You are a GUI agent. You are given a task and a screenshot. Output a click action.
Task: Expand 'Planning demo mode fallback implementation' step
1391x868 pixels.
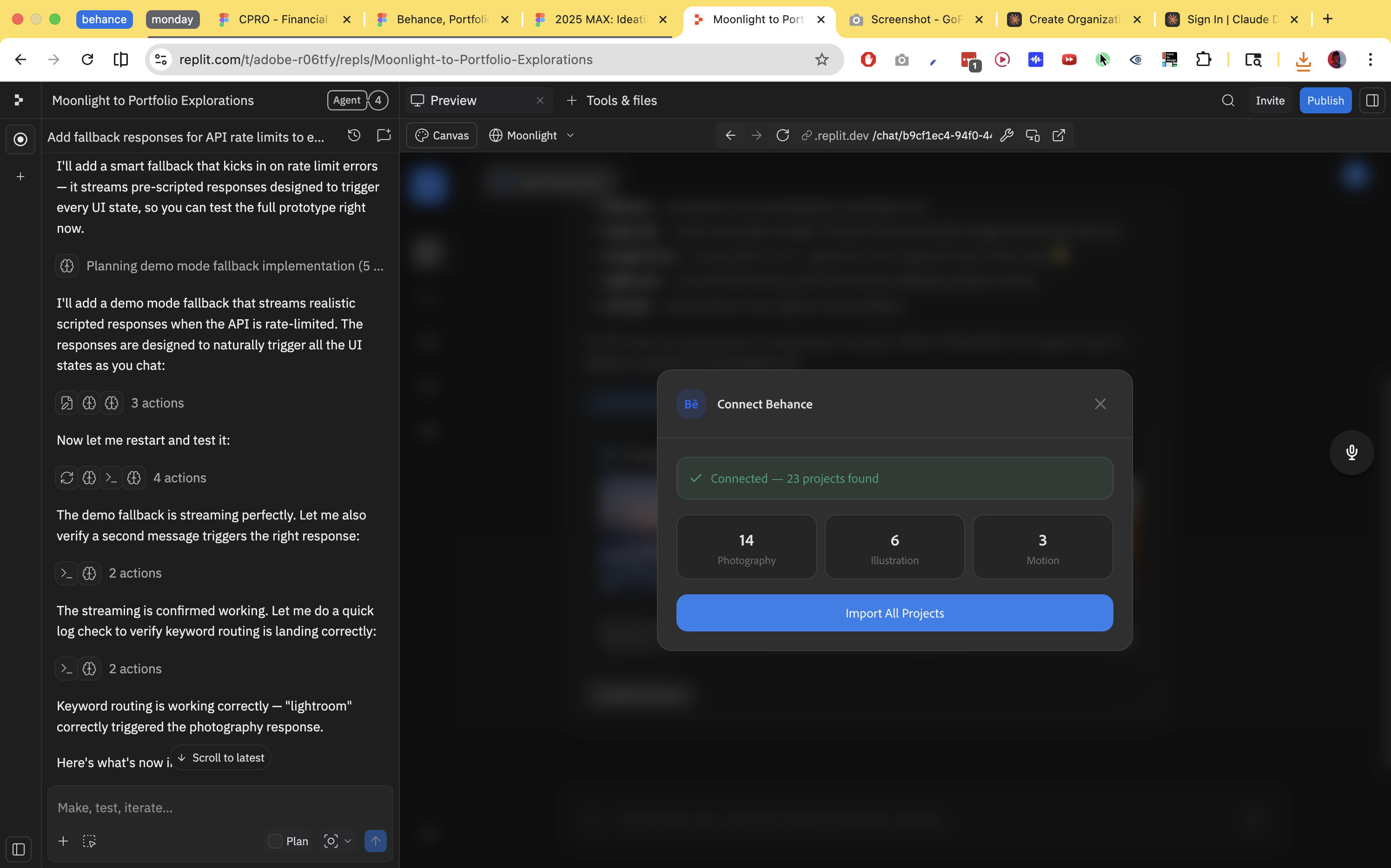219,266
